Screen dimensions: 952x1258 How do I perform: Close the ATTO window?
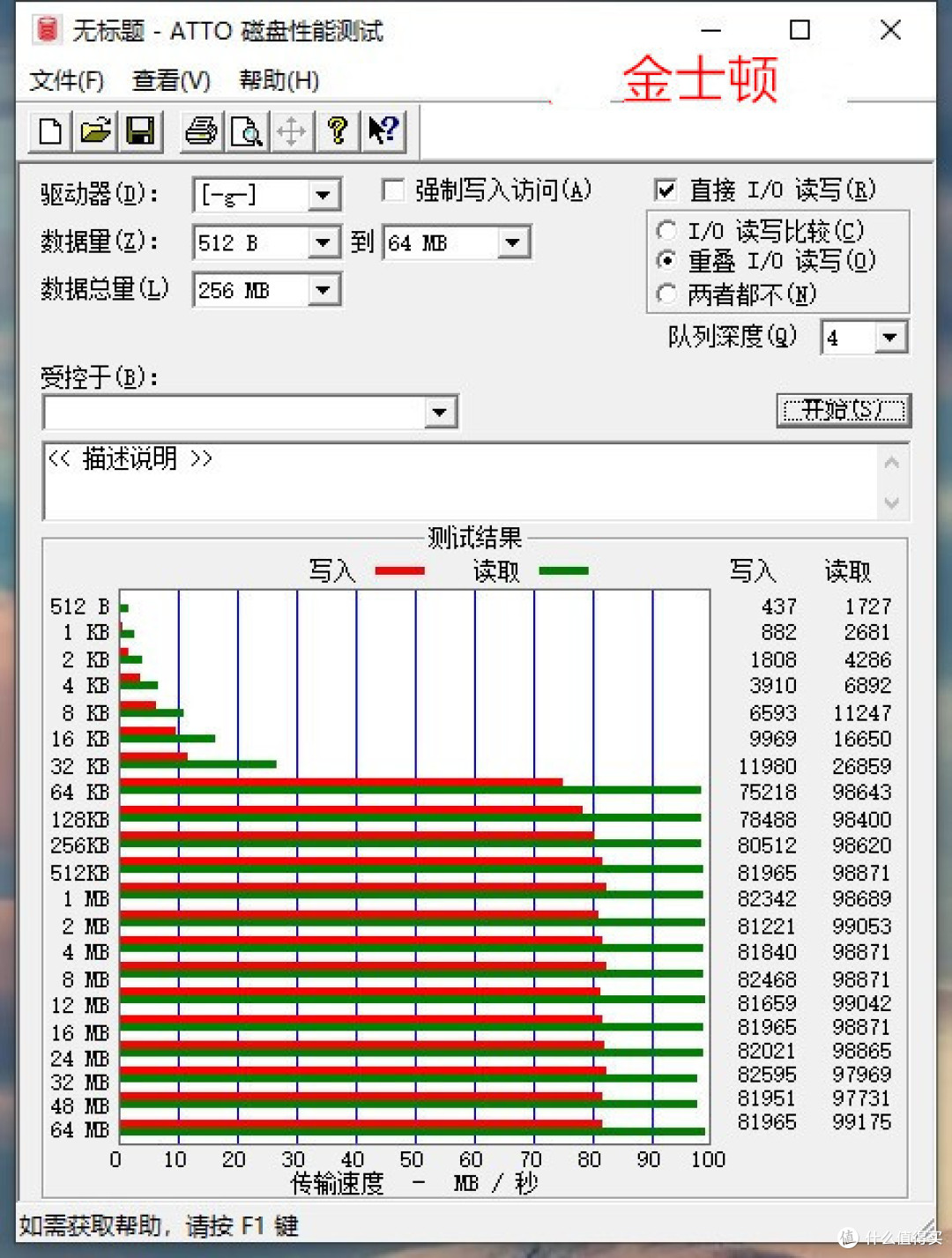click(x=890, y=31)
